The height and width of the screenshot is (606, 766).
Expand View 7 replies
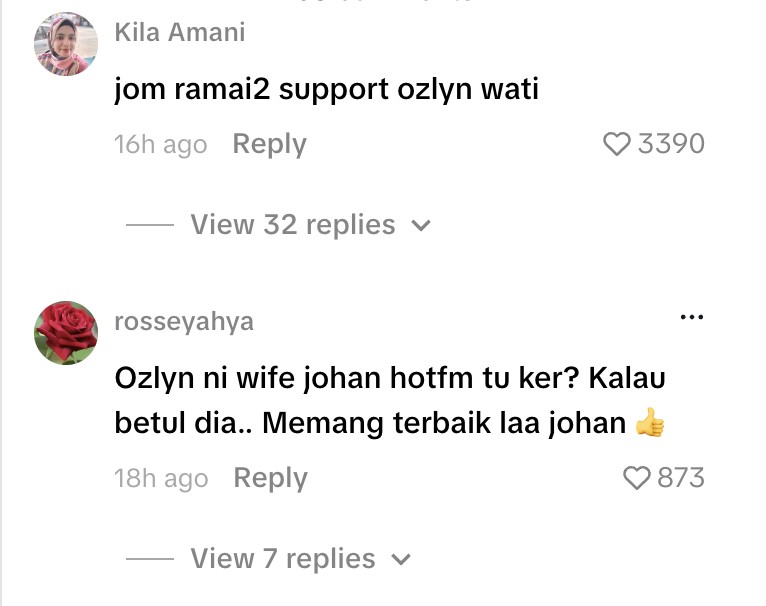pos(283,559)
